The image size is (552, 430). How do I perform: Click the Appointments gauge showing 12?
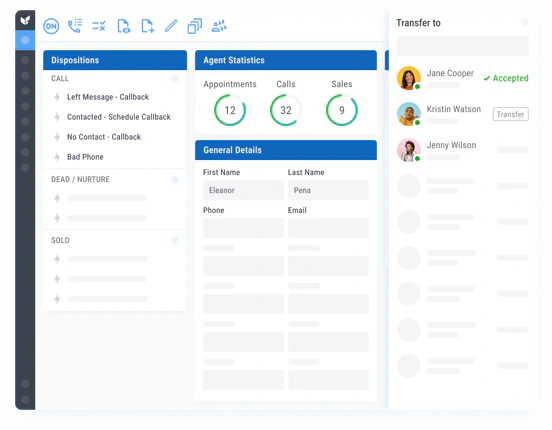pos(230,110)
